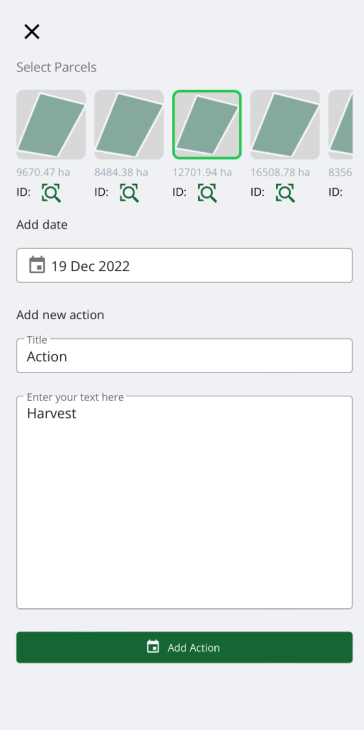Deselect the highlighted 12701.94 ha parcel
The image size is (364, 730).
[207, 125]
